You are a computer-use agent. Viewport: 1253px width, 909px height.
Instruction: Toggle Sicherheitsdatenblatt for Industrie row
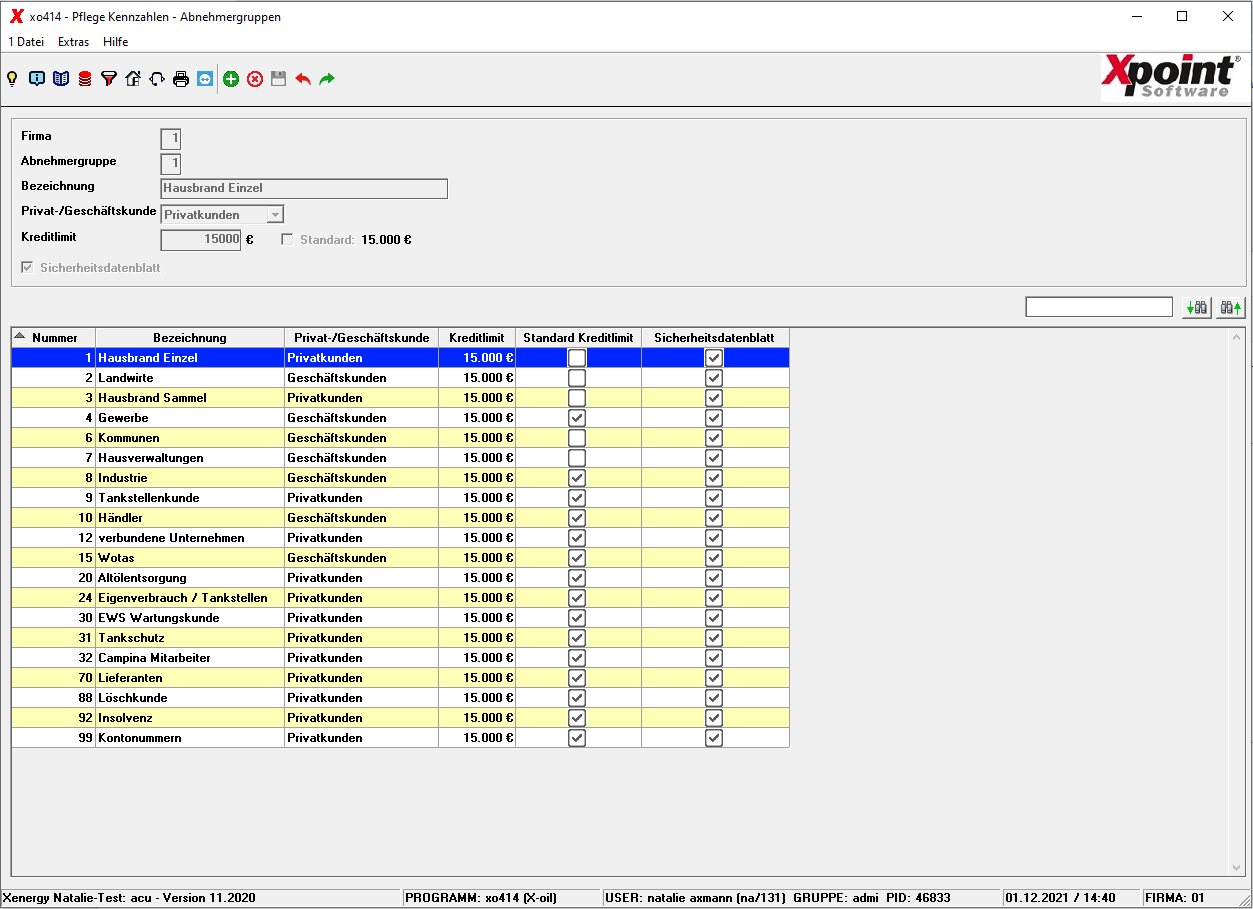tap(714, 477)
